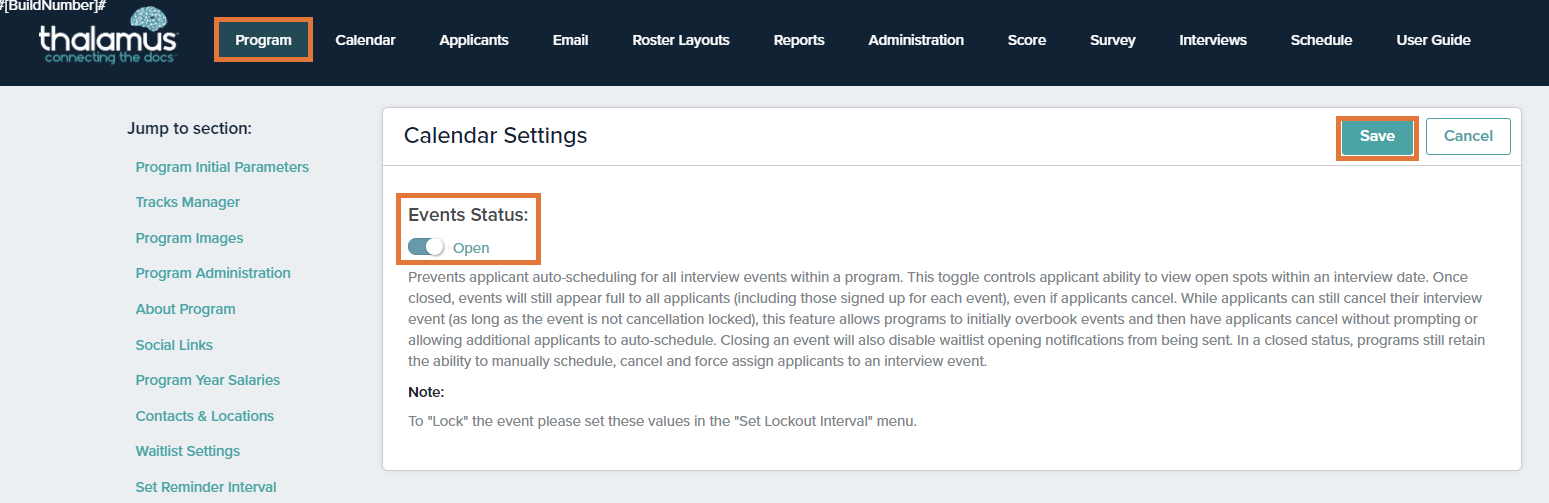Open the Administration menu

pos(916,40)
